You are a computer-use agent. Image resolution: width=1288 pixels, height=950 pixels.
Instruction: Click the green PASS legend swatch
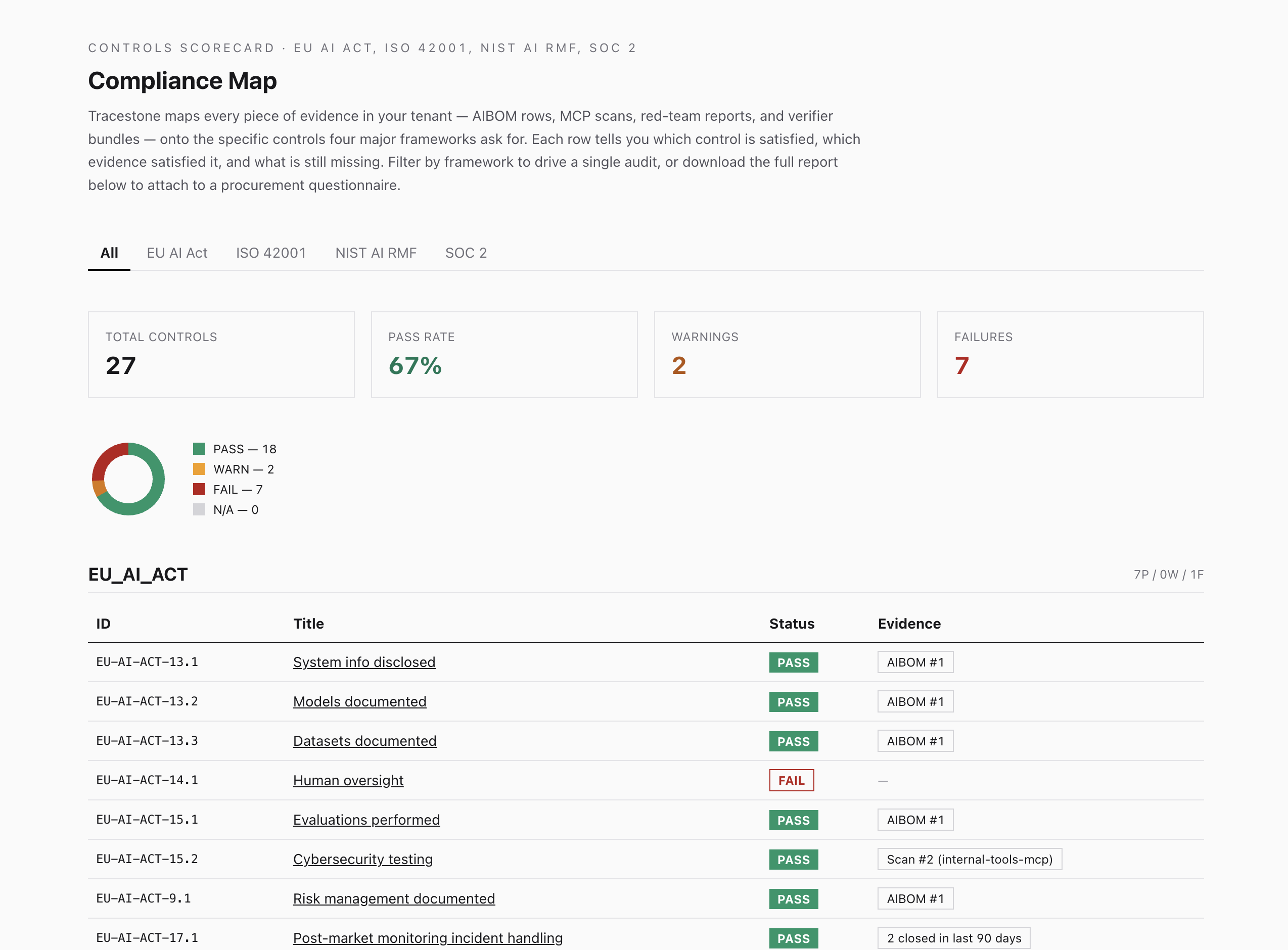point(199,449)
